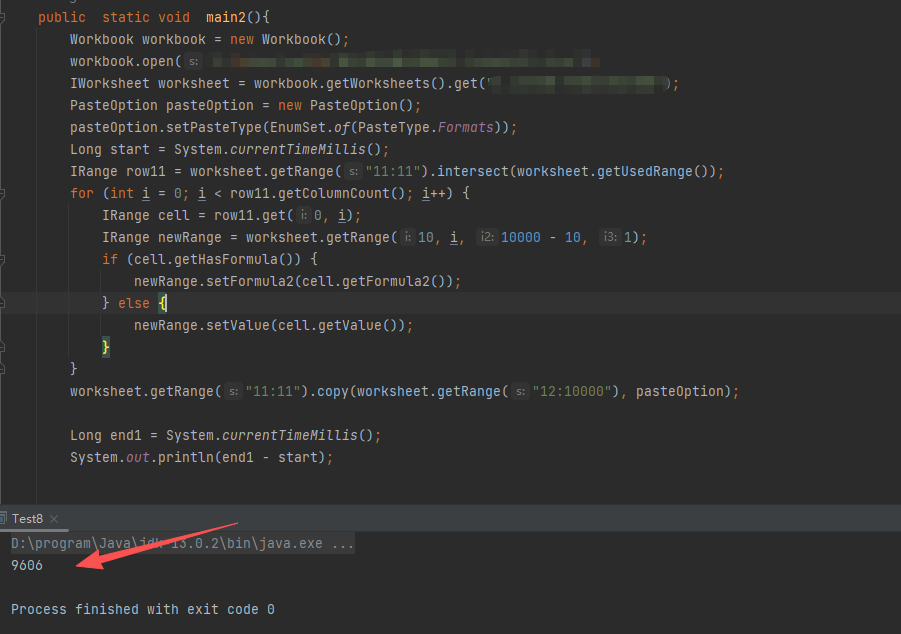Click the s: hint before "12:10000"
Image resolution: width=901 pixels, height=634 pixels.
[x=520, y=392]
